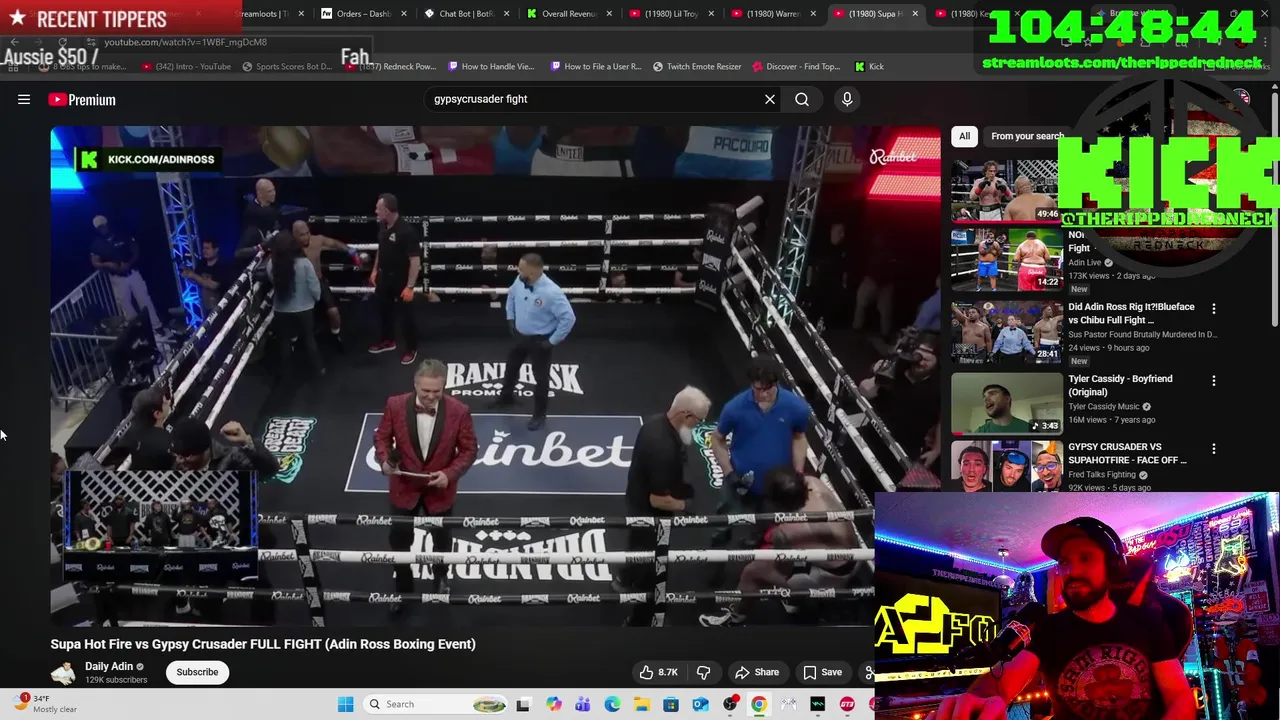Open Task View from taskbar
This screenshot has height=720, width=1280.
coord(523,704)
